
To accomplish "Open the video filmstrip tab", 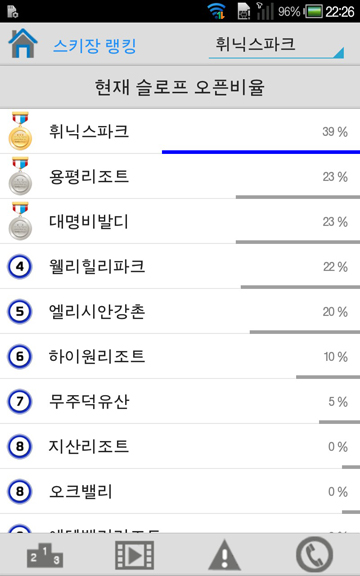I will click(134, 555).
